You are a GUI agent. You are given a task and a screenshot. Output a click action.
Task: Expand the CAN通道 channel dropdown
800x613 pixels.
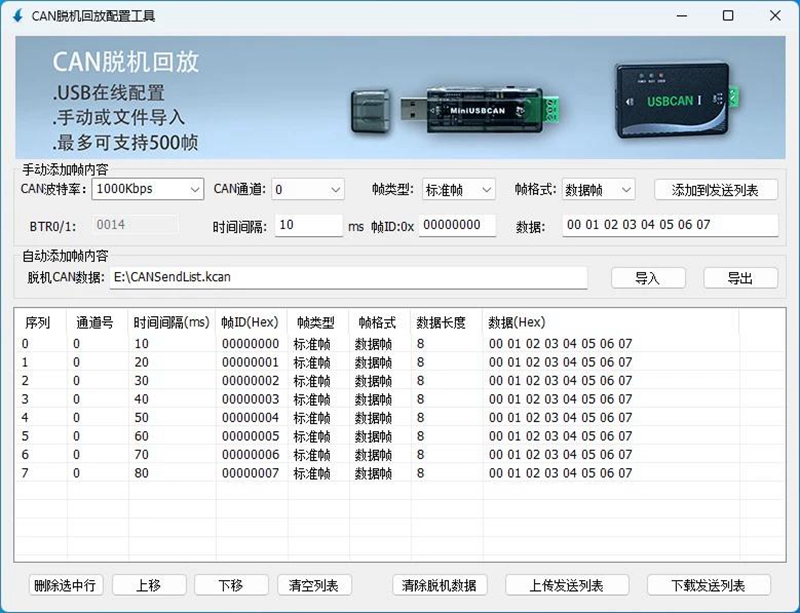[x=307, y=189]
